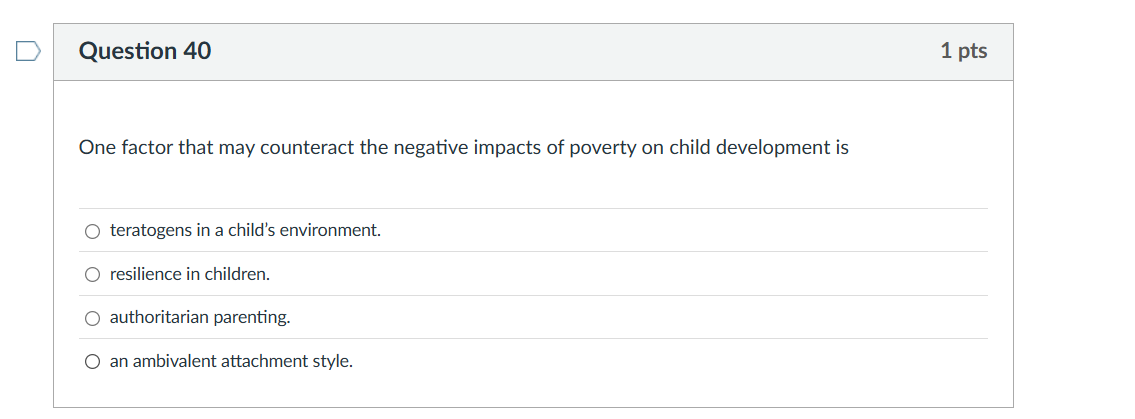This screenshot has height=419, width=1135.
Task: Click the 'resilience in children' answer label
Action: 190,274
